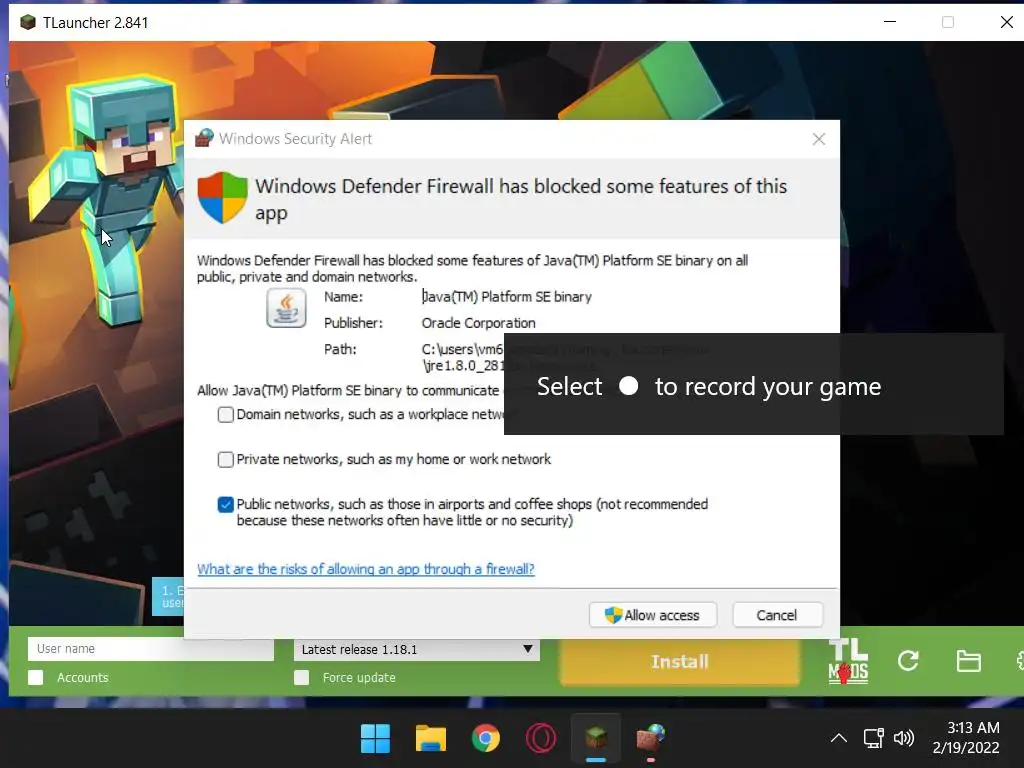Image resolution: width=1024 pixels, height=768 pixels.
Task: Click the Java(TM) Platform SE binary name text
Action: click(x=507, y=296)
